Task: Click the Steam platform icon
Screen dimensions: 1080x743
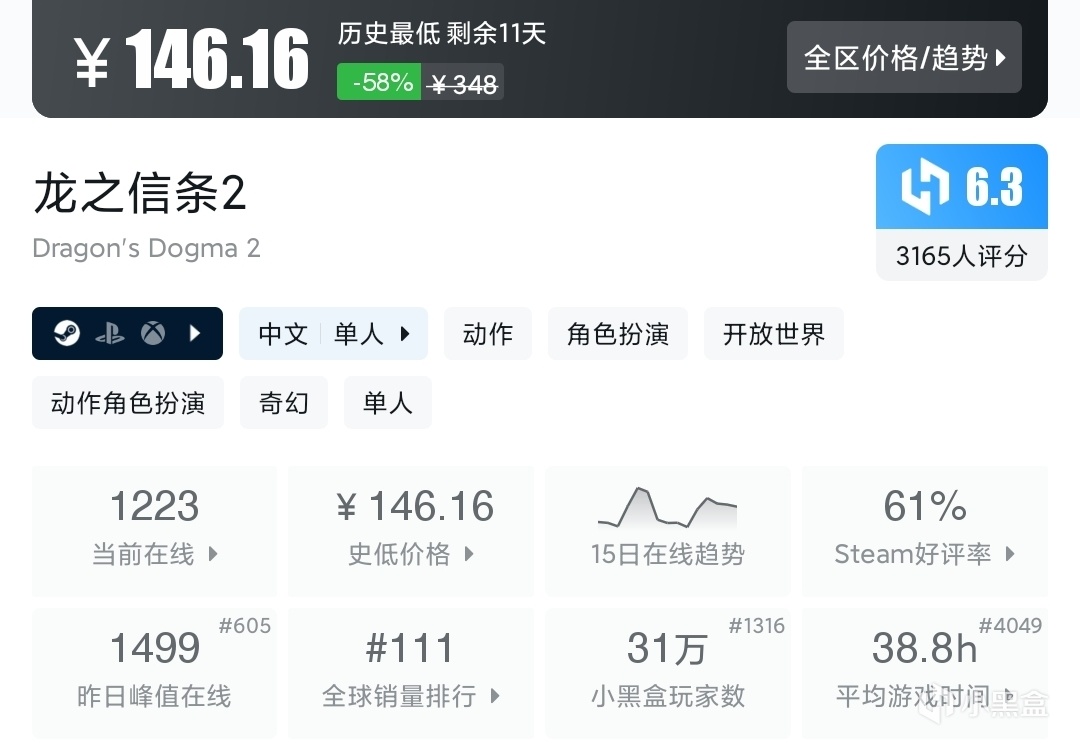Action: tap(67, 333)
